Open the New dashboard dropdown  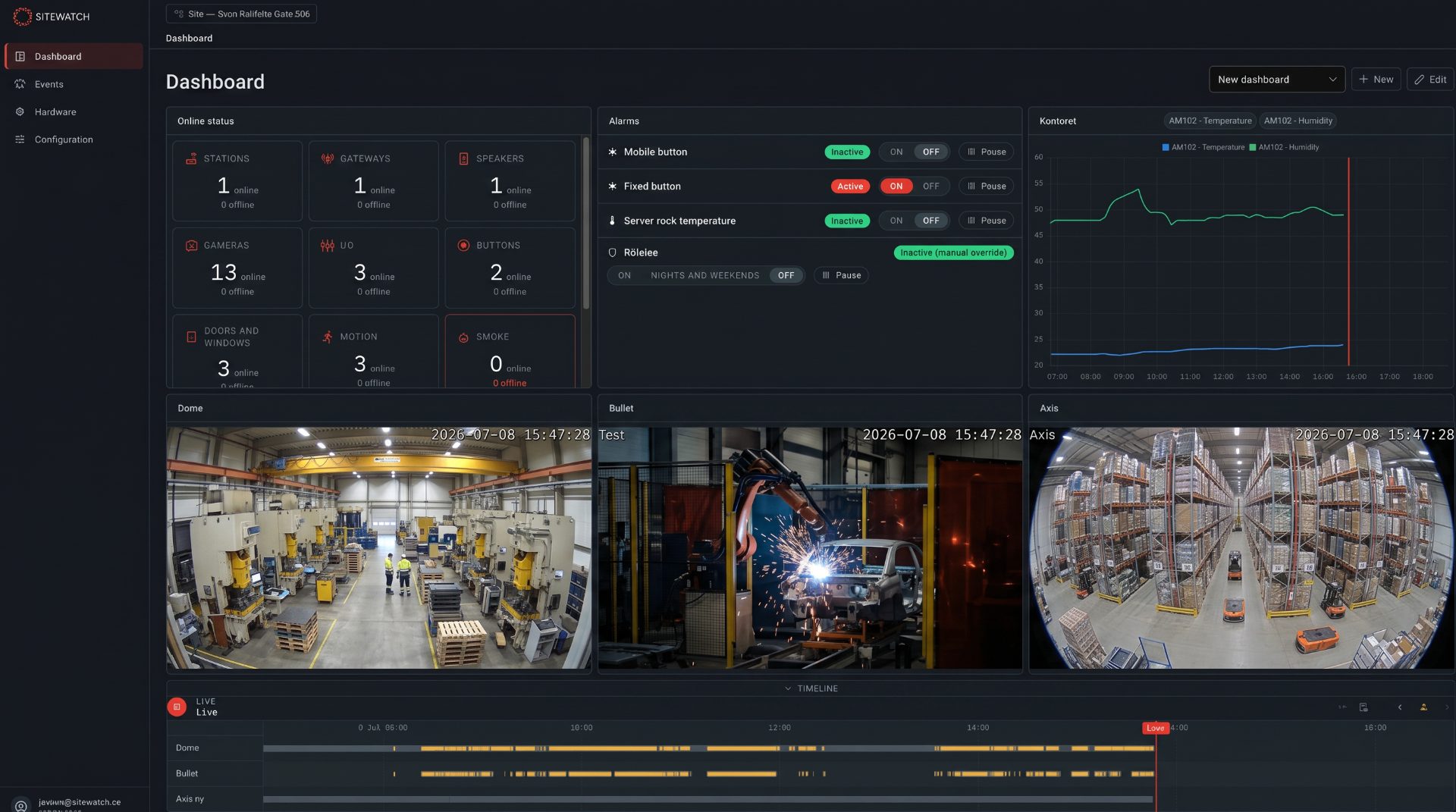coord(1276,80)
